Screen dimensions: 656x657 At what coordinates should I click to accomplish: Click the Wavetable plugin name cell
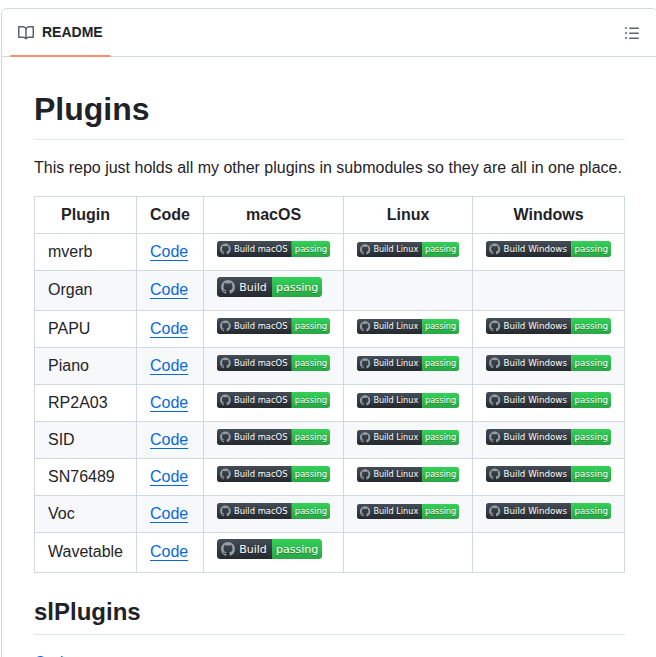[85, 552]
